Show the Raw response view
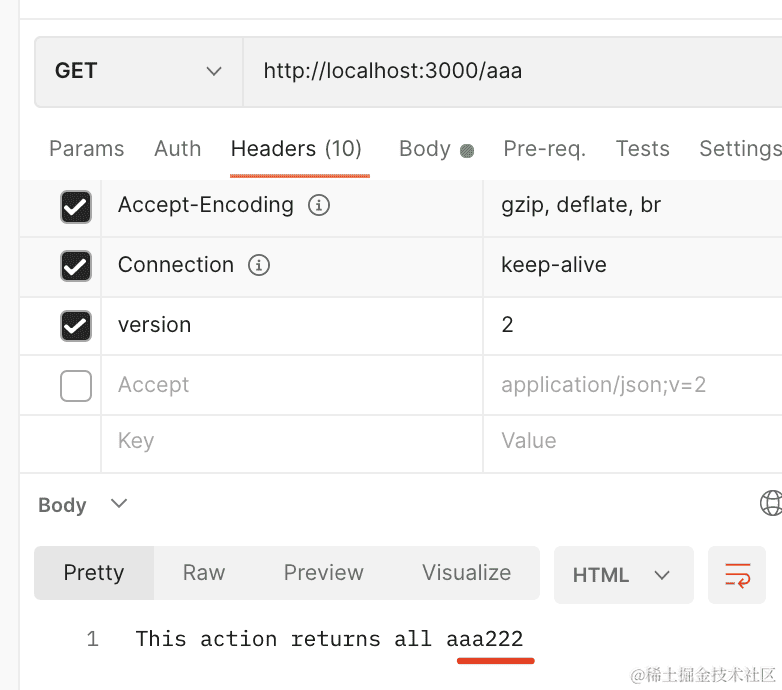Screen dimensions: 782x690 tap(204, 573)
